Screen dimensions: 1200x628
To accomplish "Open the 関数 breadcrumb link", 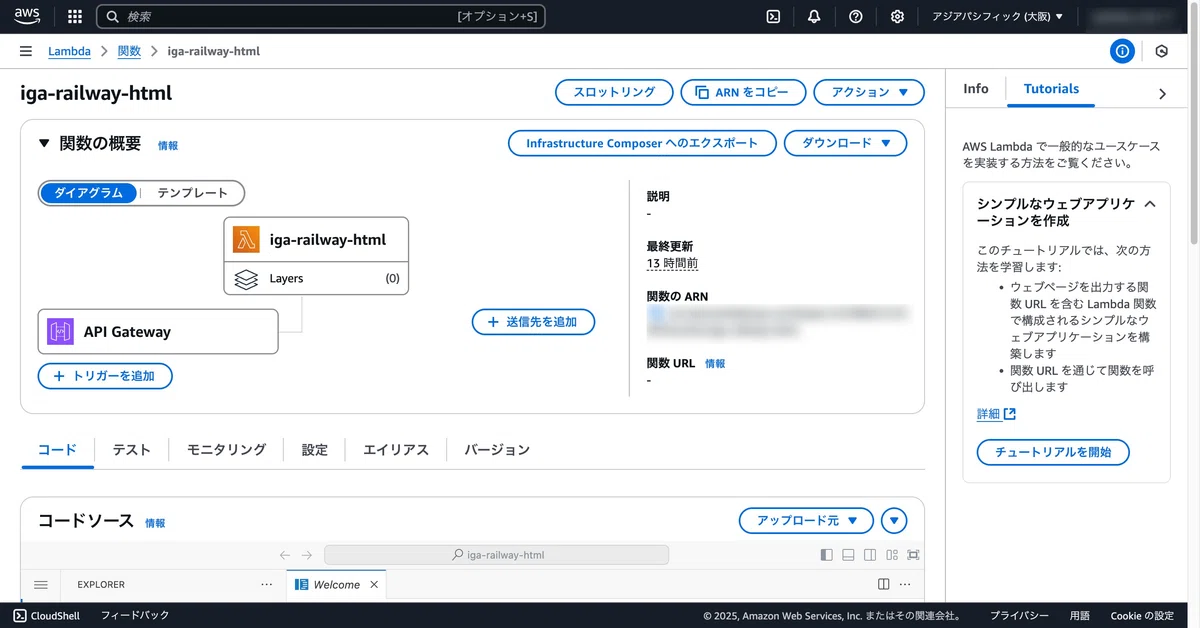I will [129, 51].
